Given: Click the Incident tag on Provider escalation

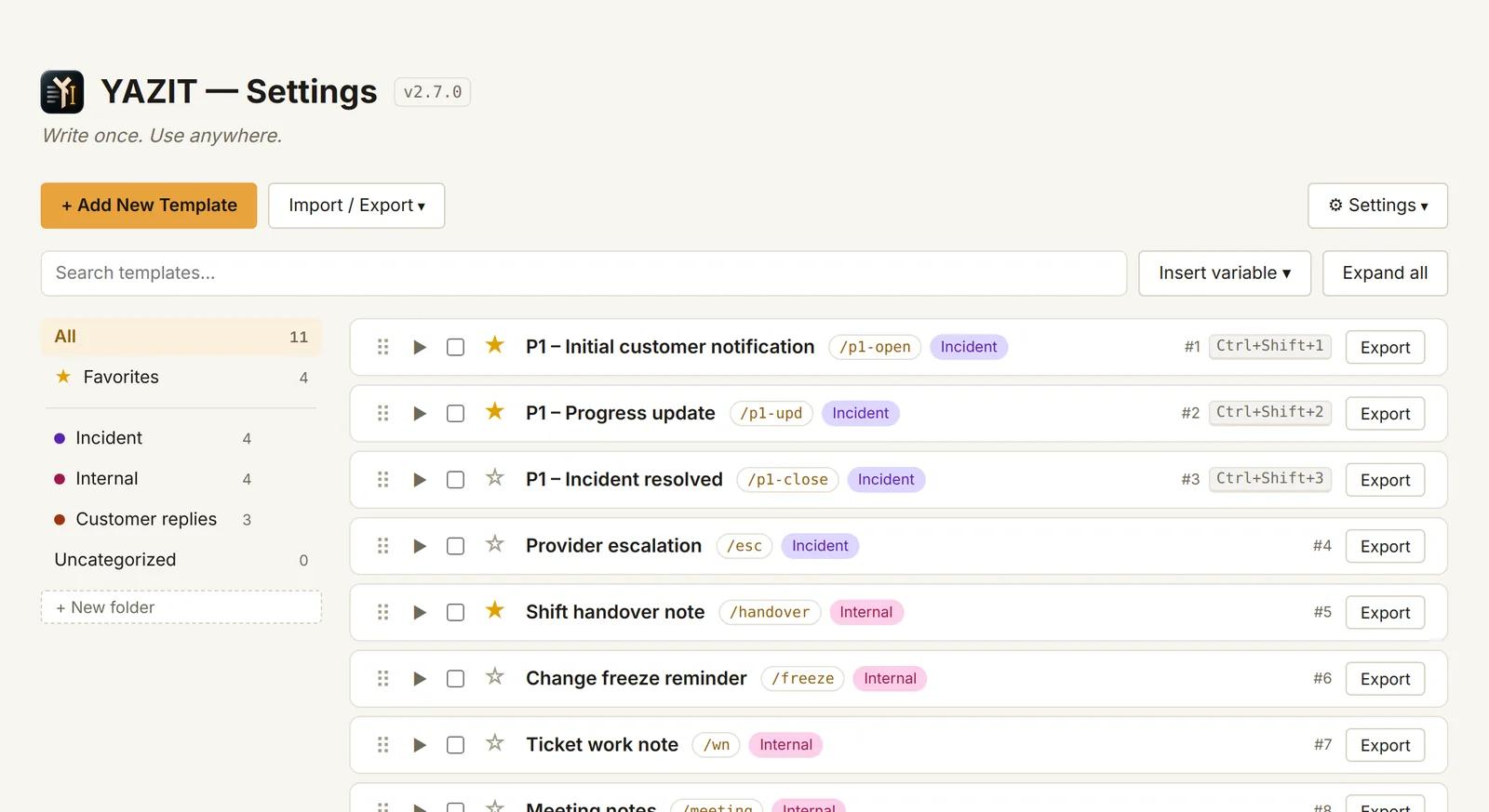Looking at the screenshot, I should pyautogui.click(x=820, y=546).
